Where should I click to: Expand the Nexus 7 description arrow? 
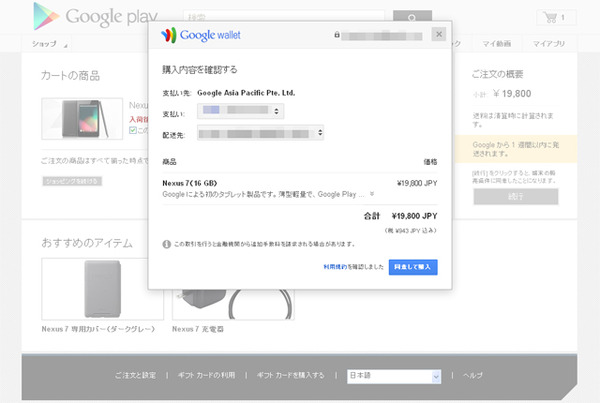pyautogui.click(x=372, y=194)
